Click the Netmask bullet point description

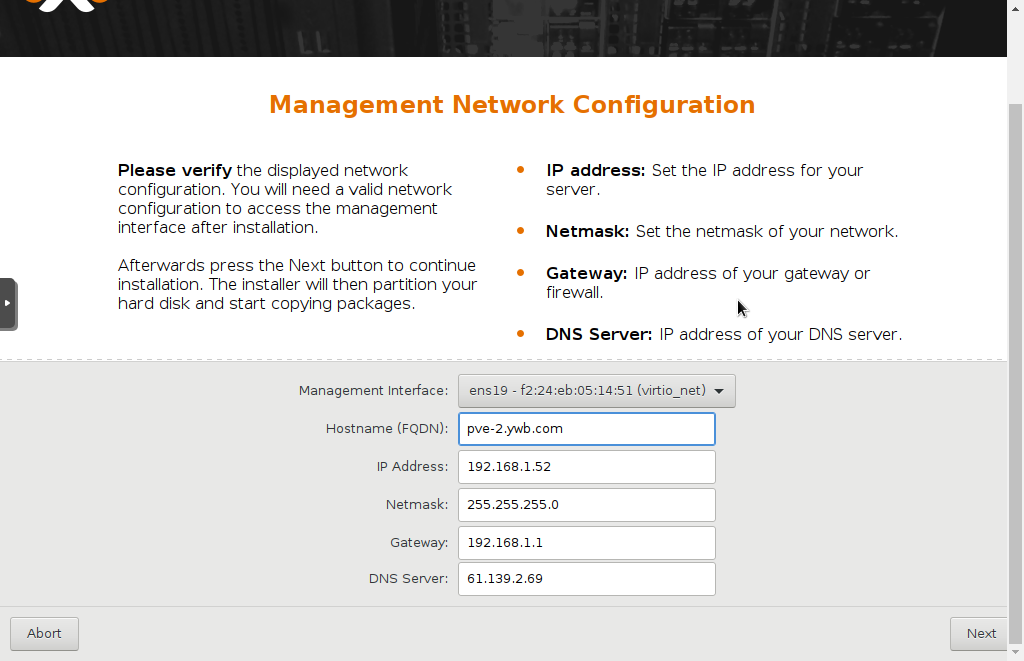(x=720, y=231)
